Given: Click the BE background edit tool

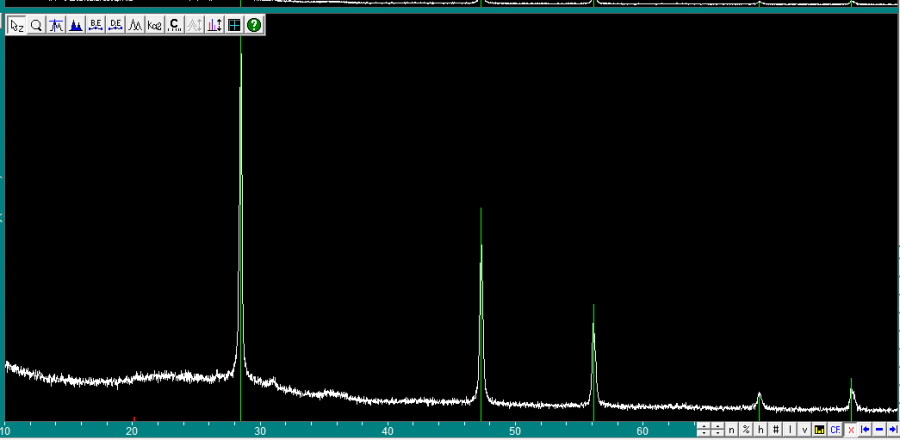Looking at the screenshot, I should tap(95, 25).
